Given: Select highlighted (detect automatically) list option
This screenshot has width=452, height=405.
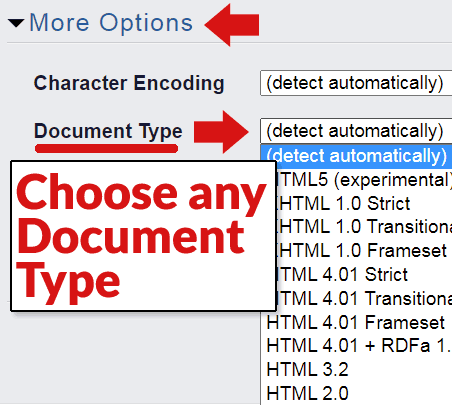Looking at the screenshot, I should point(356,156).
